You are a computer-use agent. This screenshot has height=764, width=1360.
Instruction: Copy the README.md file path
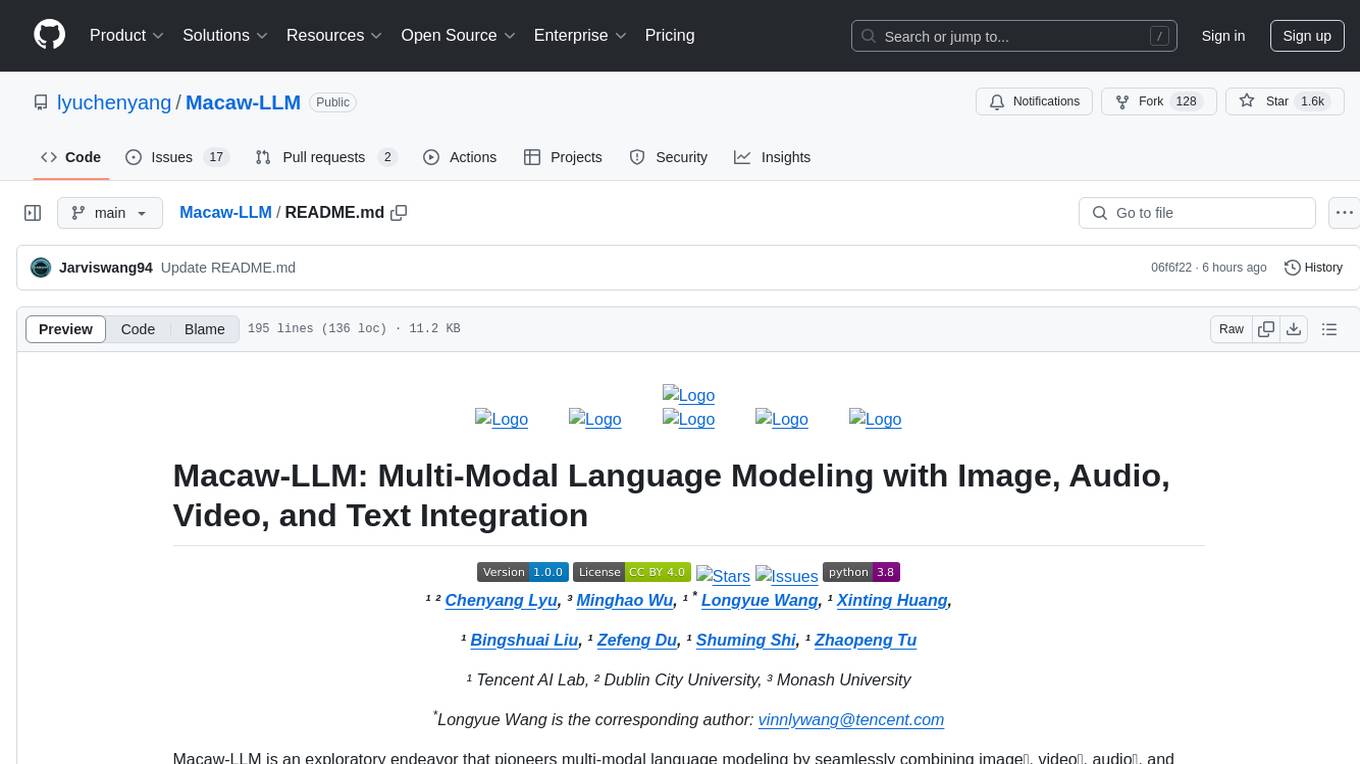point(399,213)
